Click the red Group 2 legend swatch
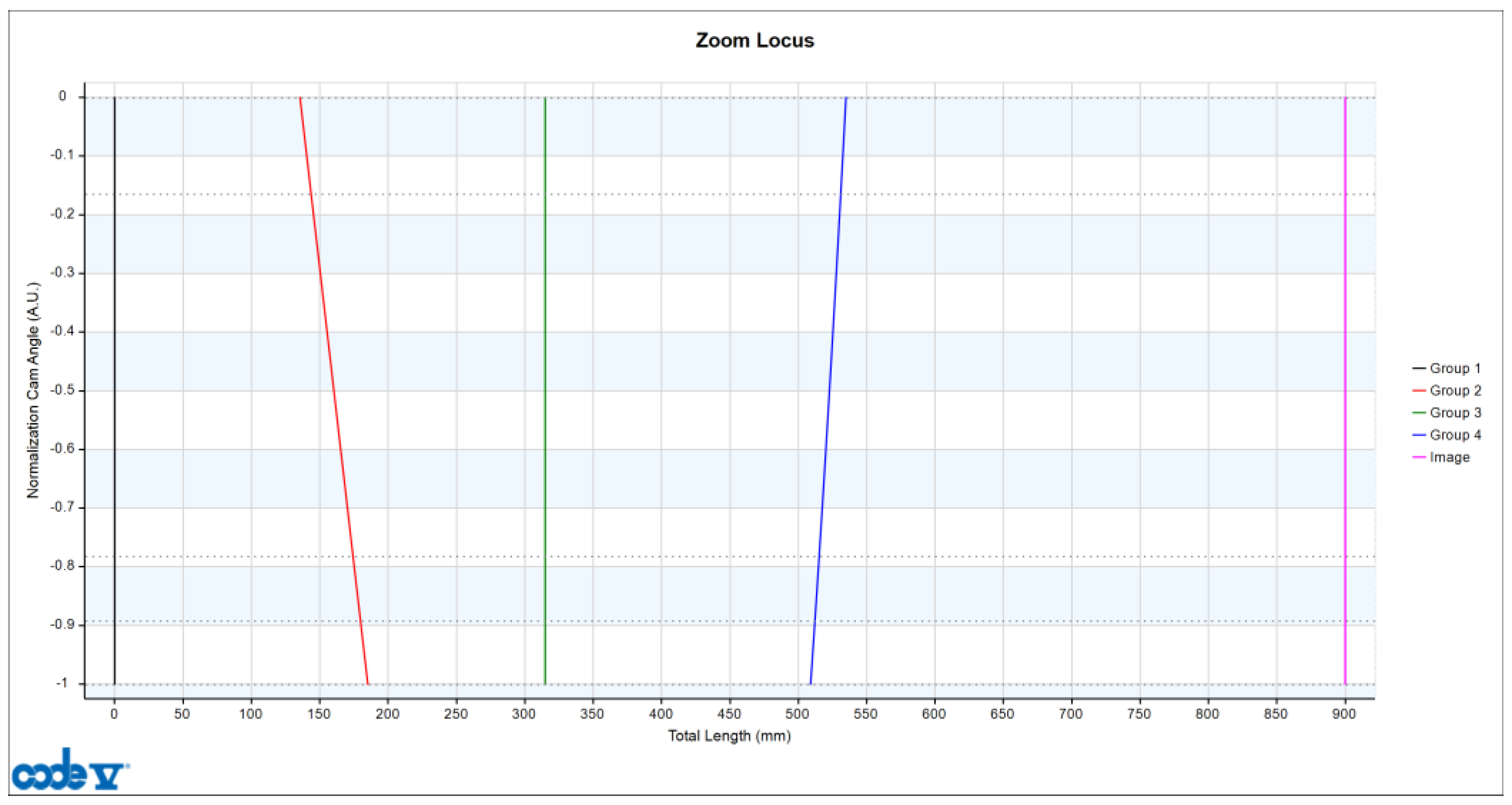Image resolution: width=1512 pixels, height=805 pixels. pos(1419,391)
